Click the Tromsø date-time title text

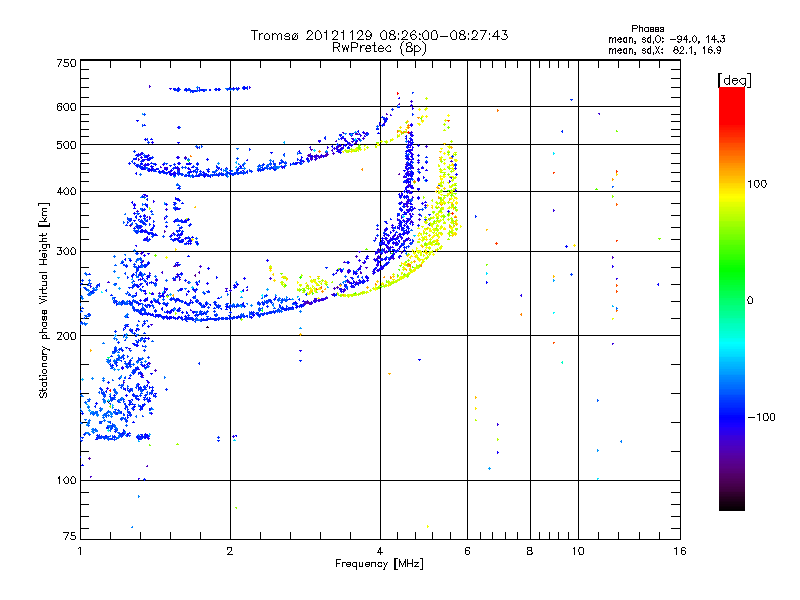click(379, 35)
